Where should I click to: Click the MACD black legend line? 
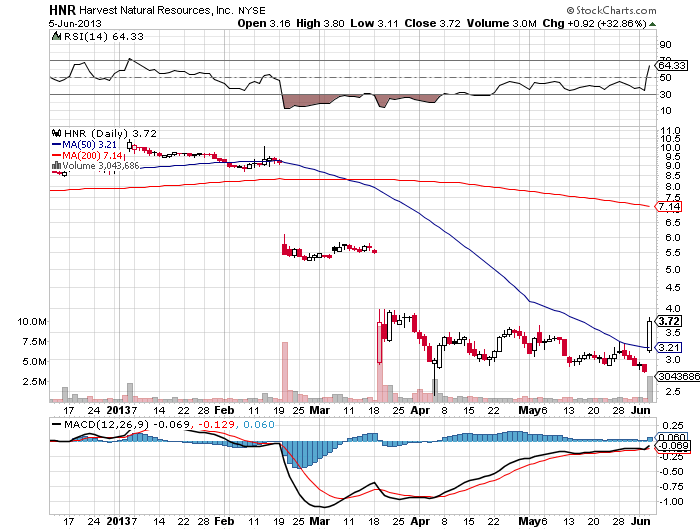click(x=57, y=424)
